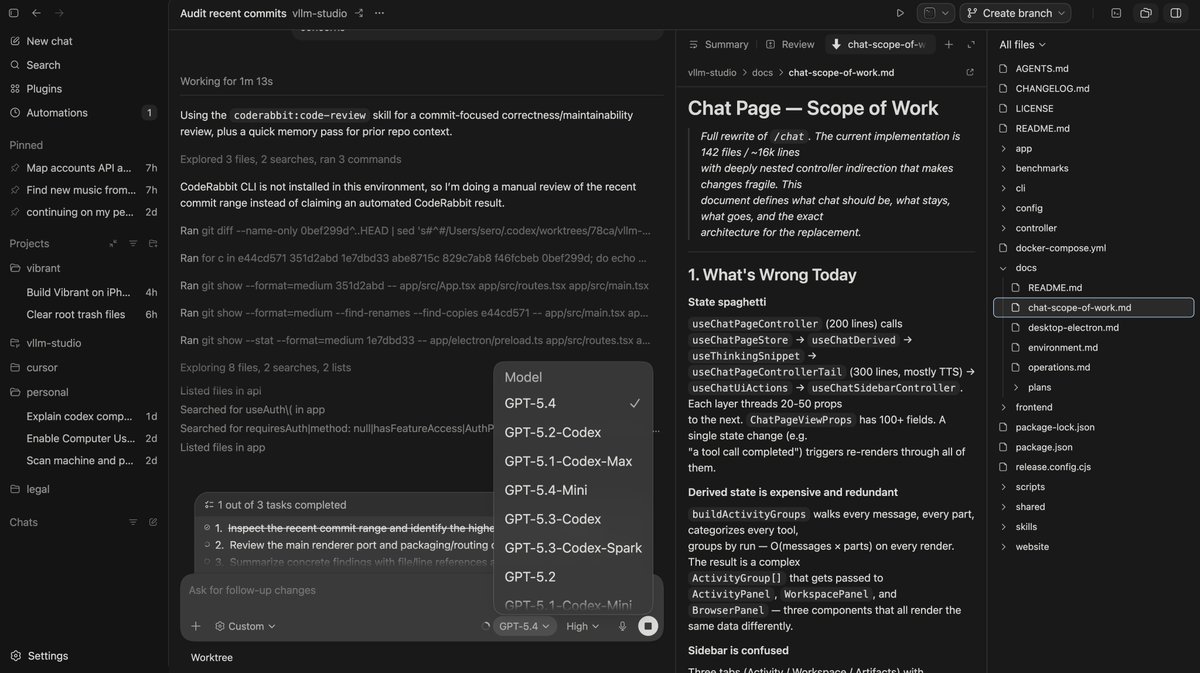1200x673 pixels.
Task: Click the filter icon in Projects header
Action: click(133, 243)
